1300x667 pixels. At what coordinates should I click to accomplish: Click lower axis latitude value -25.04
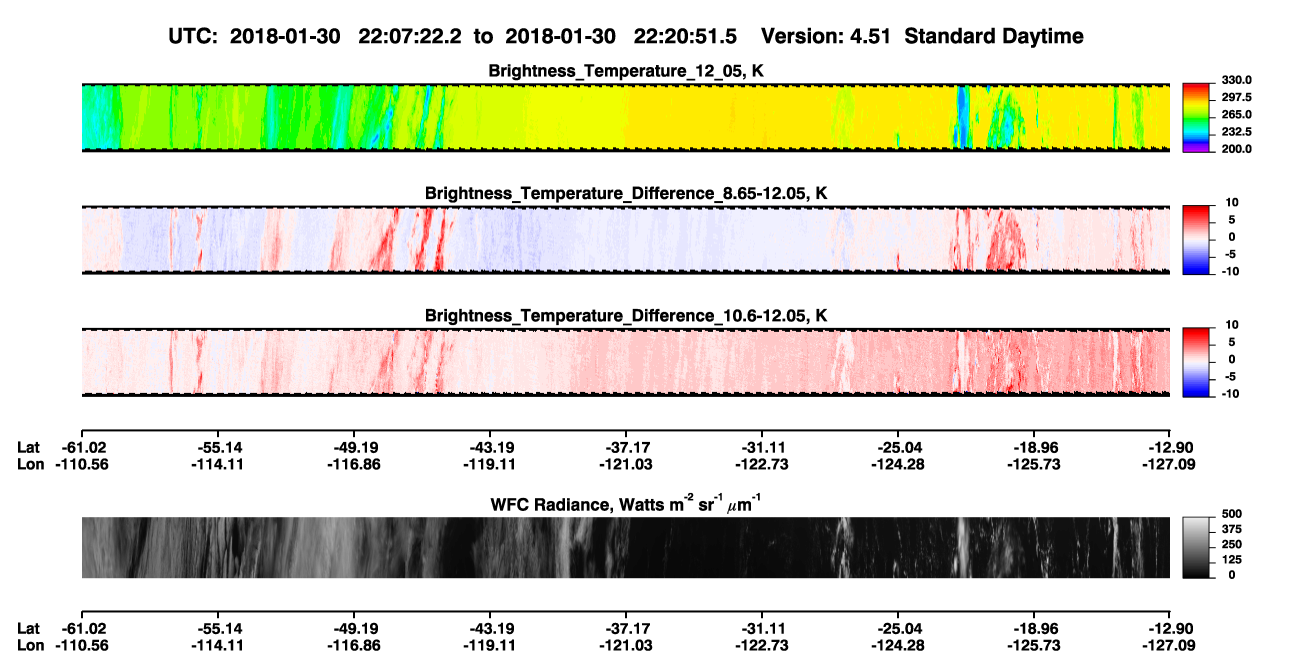tap(898, 628)
